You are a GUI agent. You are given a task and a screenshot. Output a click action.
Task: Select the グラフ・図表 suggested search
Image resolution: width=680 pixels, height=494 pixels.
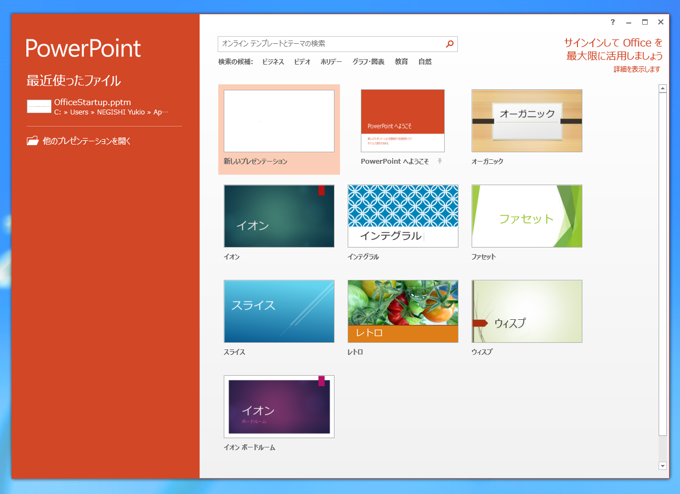(x=368, y=62)
